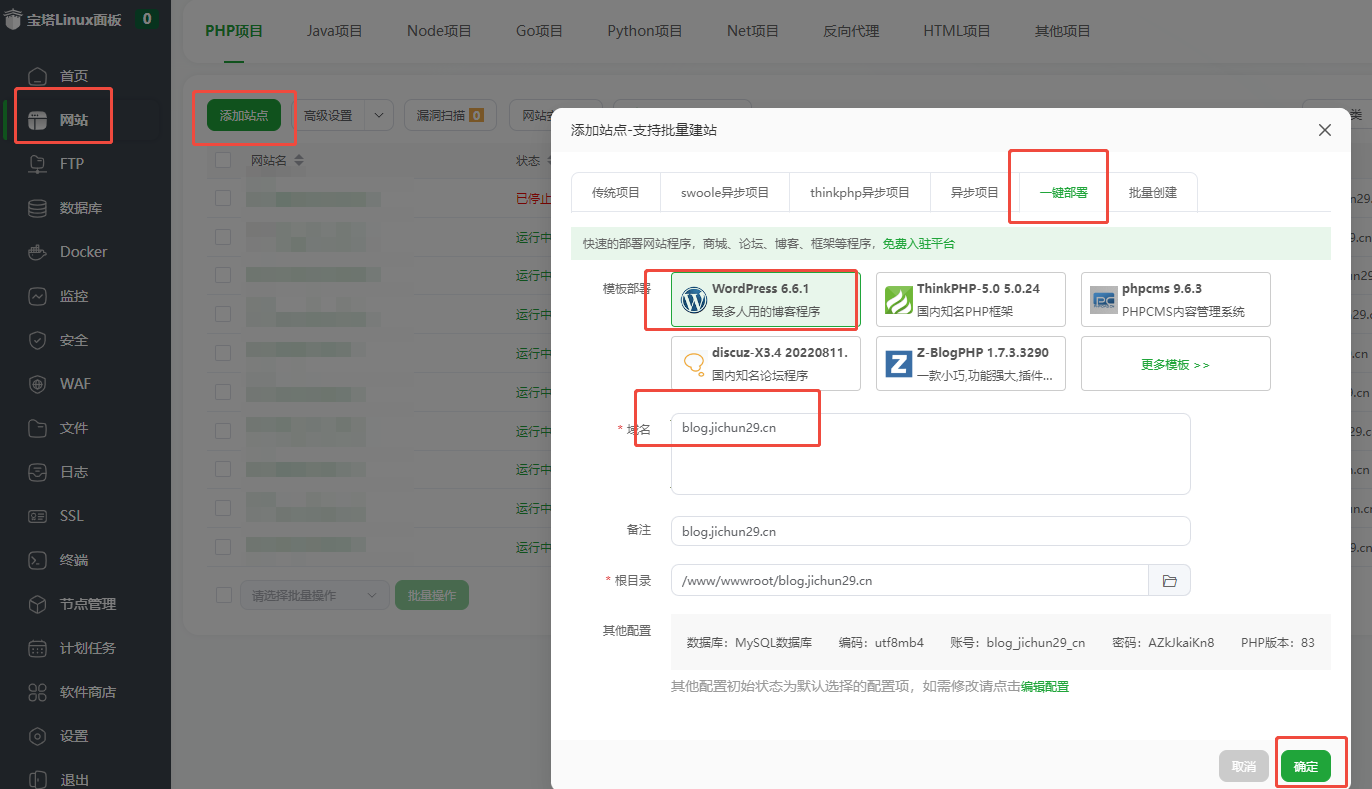This screenshot has height=789, width=1372.
Task: Switch to the 反向代理 tab
Action: tap(851, 31)
